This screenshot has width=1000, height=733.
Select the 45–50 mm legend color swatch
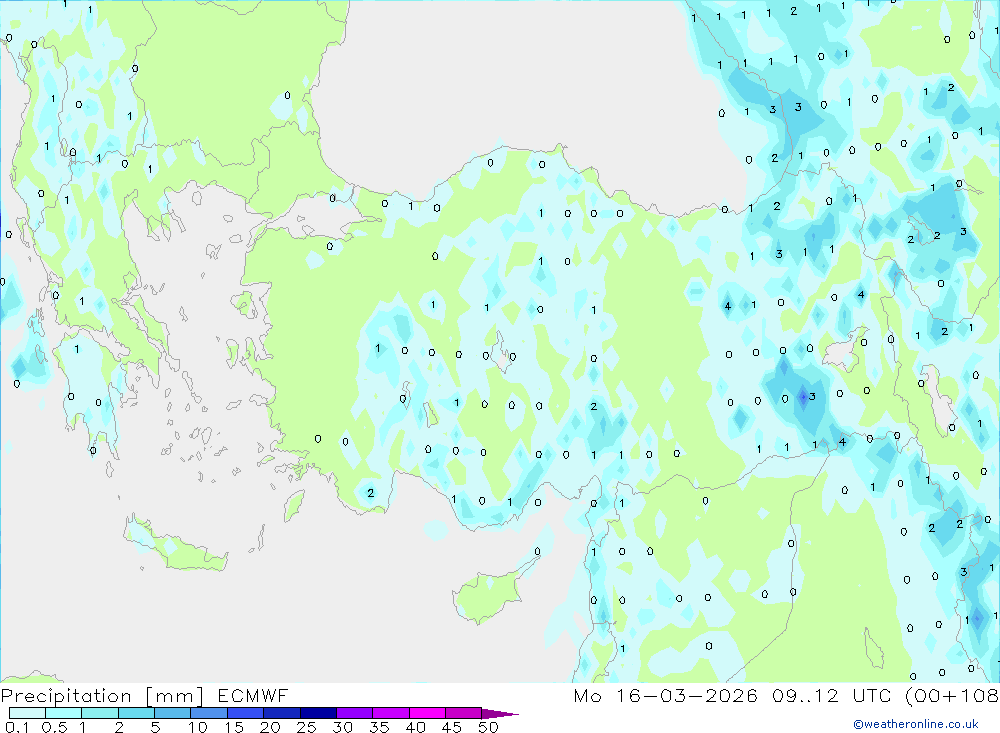tap(464, 713)
